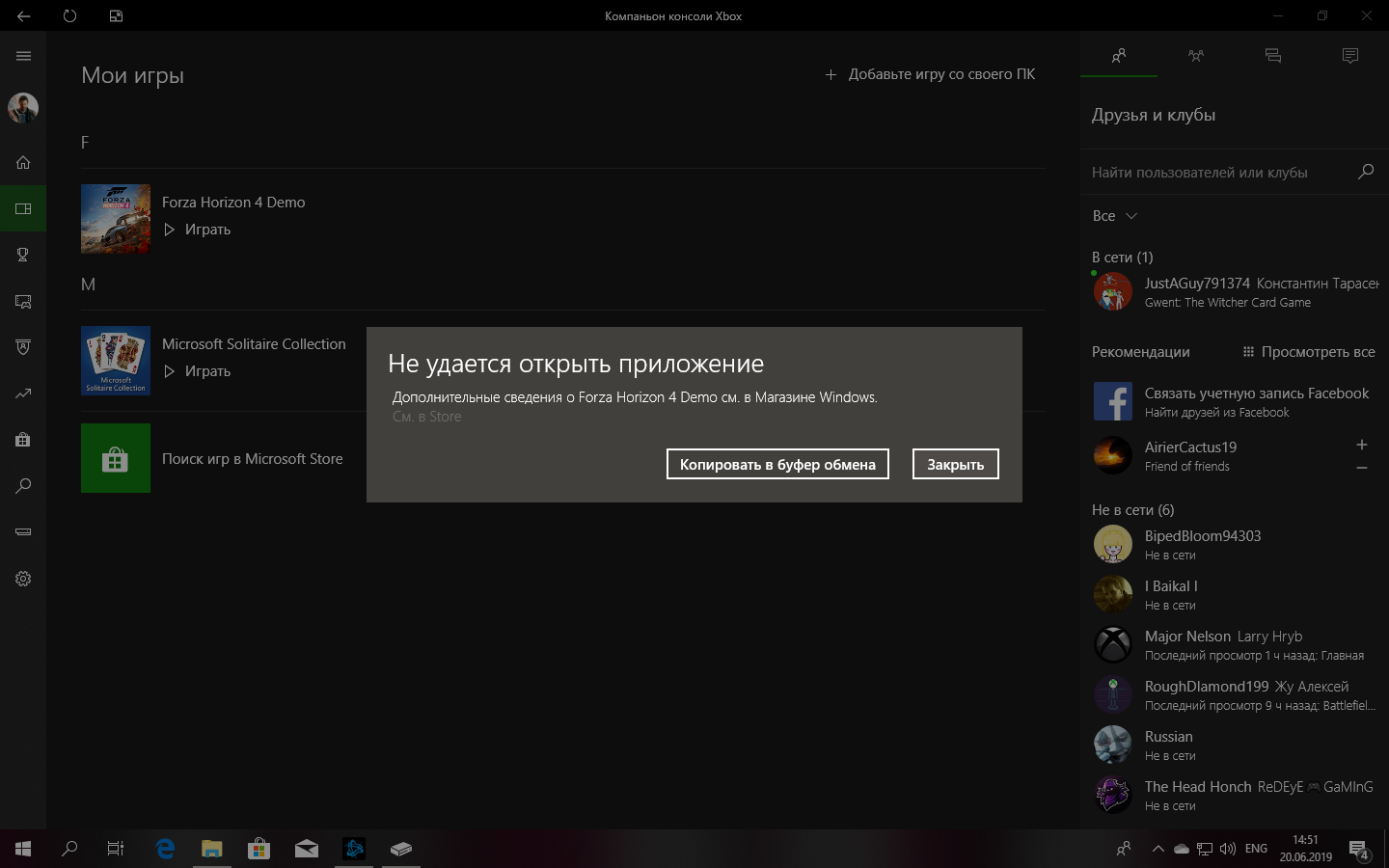The height and width of the screenshot is (868, 1389).
Task: Click ENG language indicator in taskbar
Action: click(x=1256, y=849)
